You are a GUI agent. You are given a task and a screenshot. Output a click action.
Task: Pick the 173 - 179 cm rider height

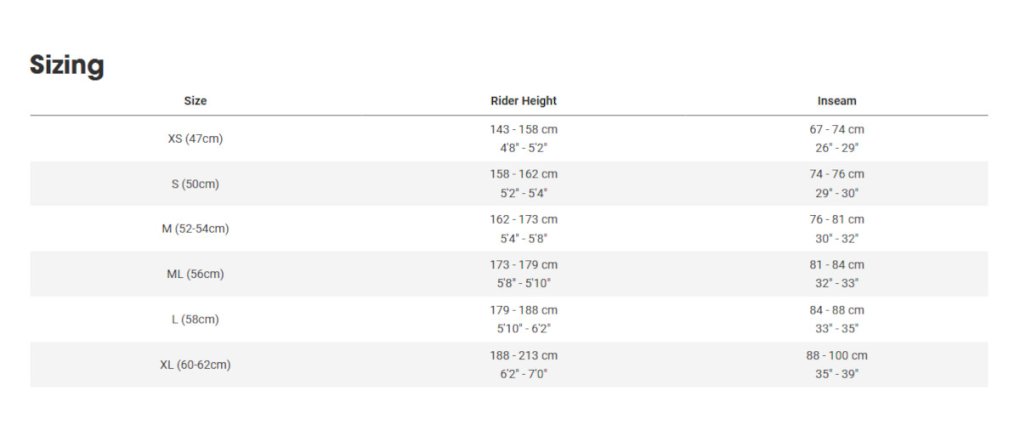tap(523, 265)
